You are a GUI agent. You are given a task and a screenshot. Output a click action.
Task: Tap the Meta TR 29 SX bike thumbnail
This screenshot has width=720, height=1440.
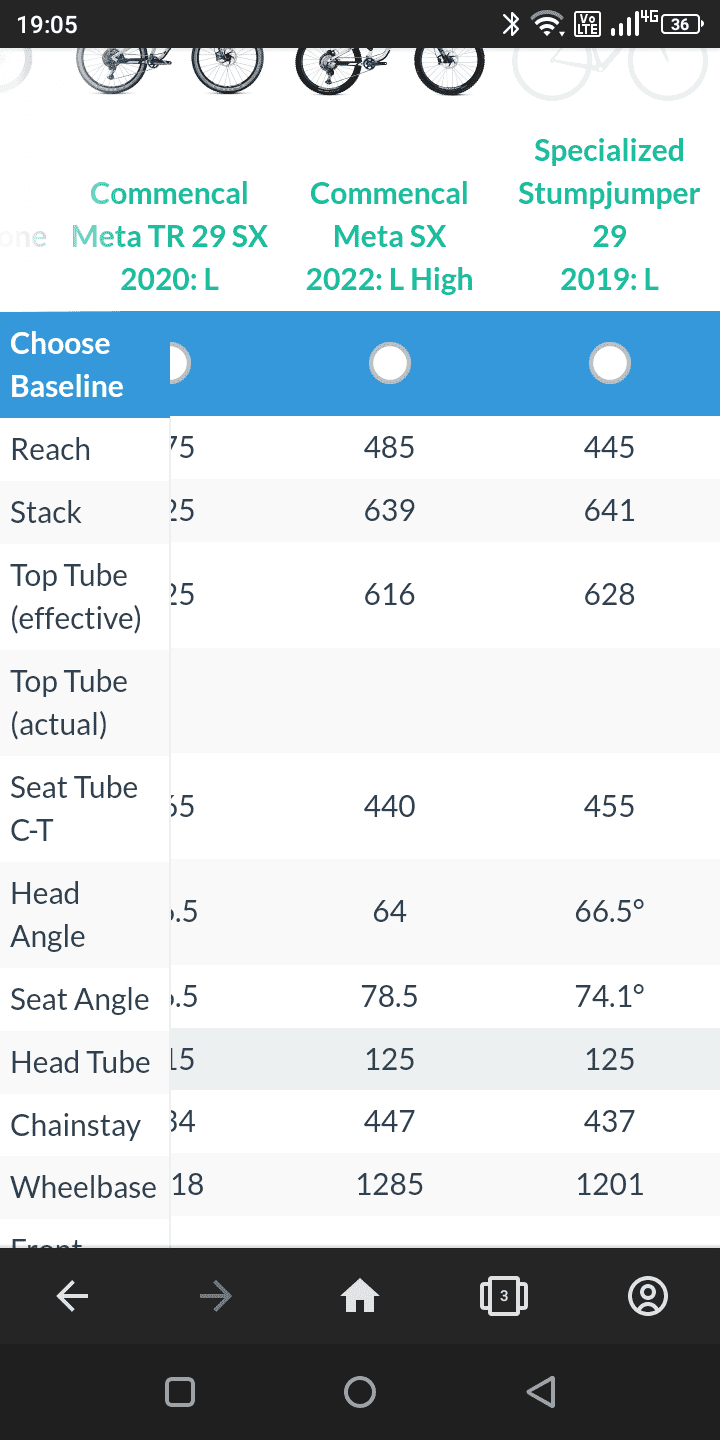(x=170, y=73)
